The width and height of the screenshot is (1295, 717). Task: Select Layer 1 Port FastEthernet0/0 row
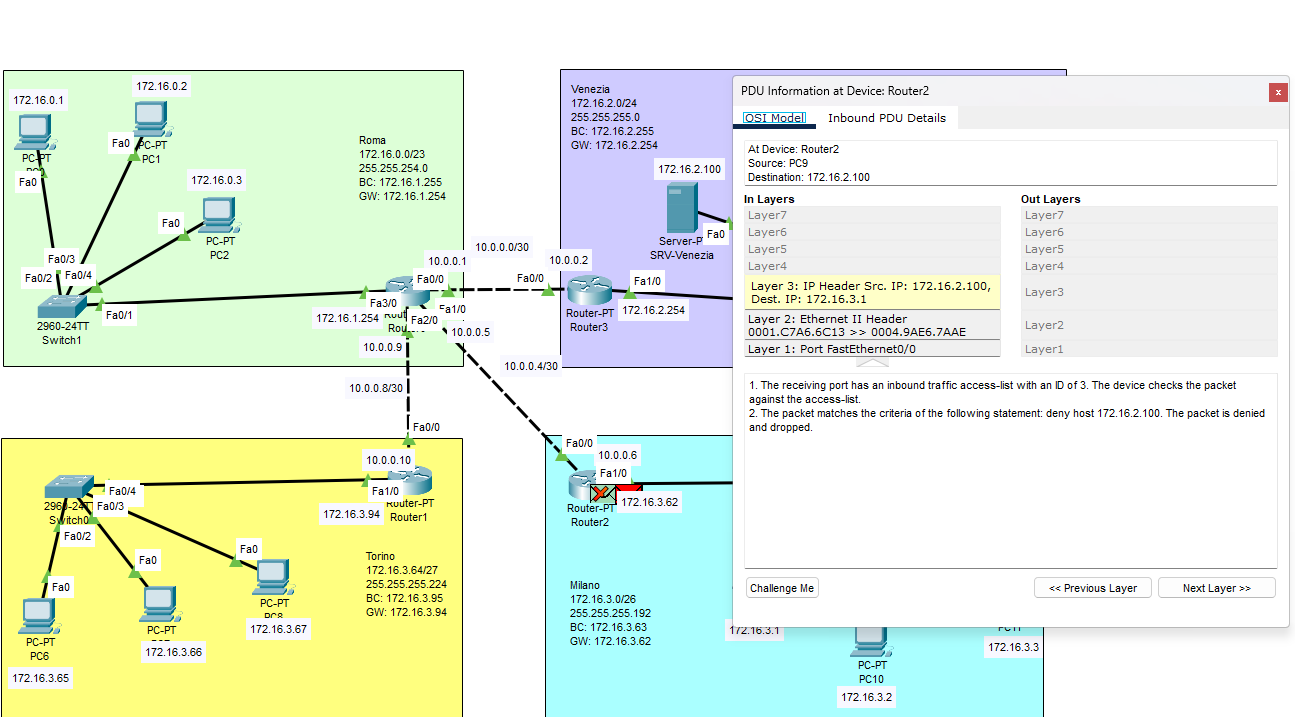pyautogui.click(x=872, y=349)
